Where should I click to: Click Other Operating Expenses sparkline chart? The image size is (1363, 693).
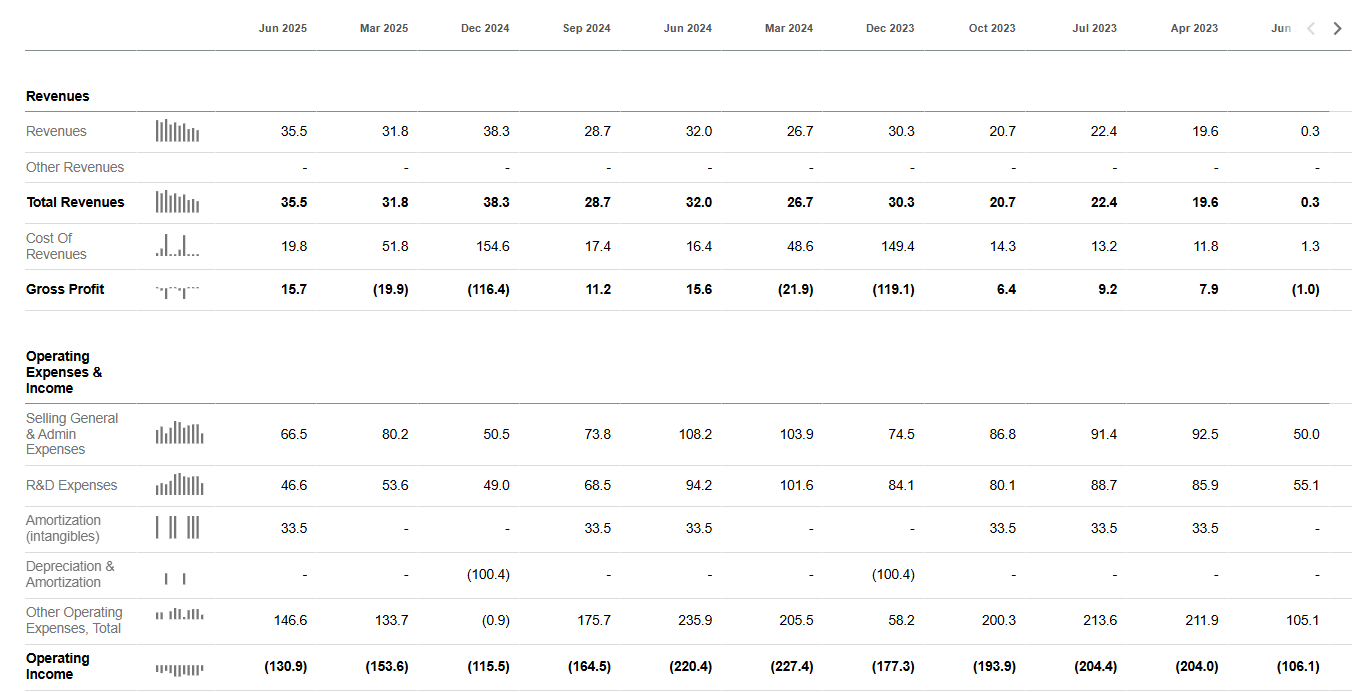click(179, 614)
